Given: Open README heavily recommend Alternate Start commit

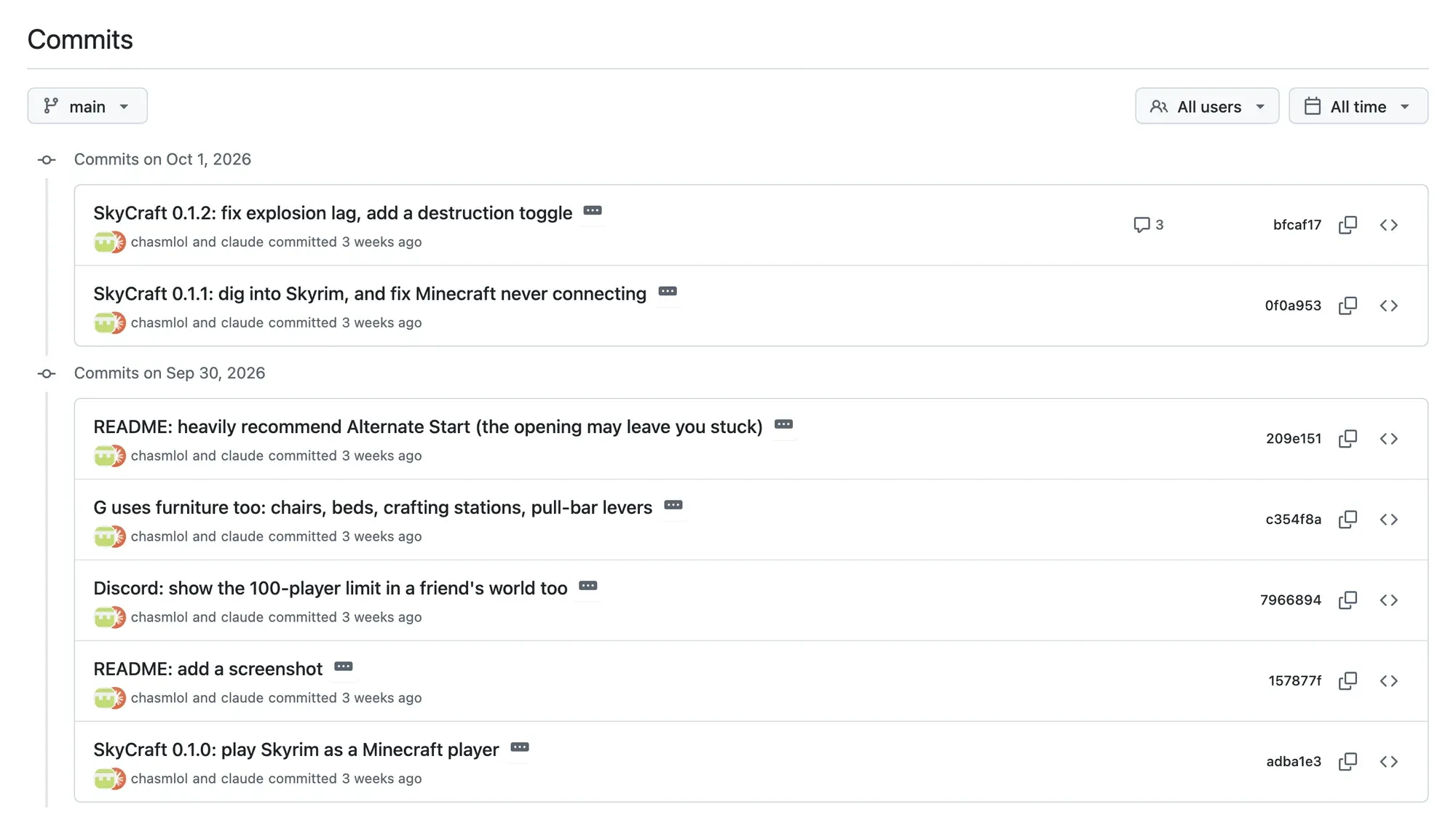Looking at the screenshot, I should point(428,427).
